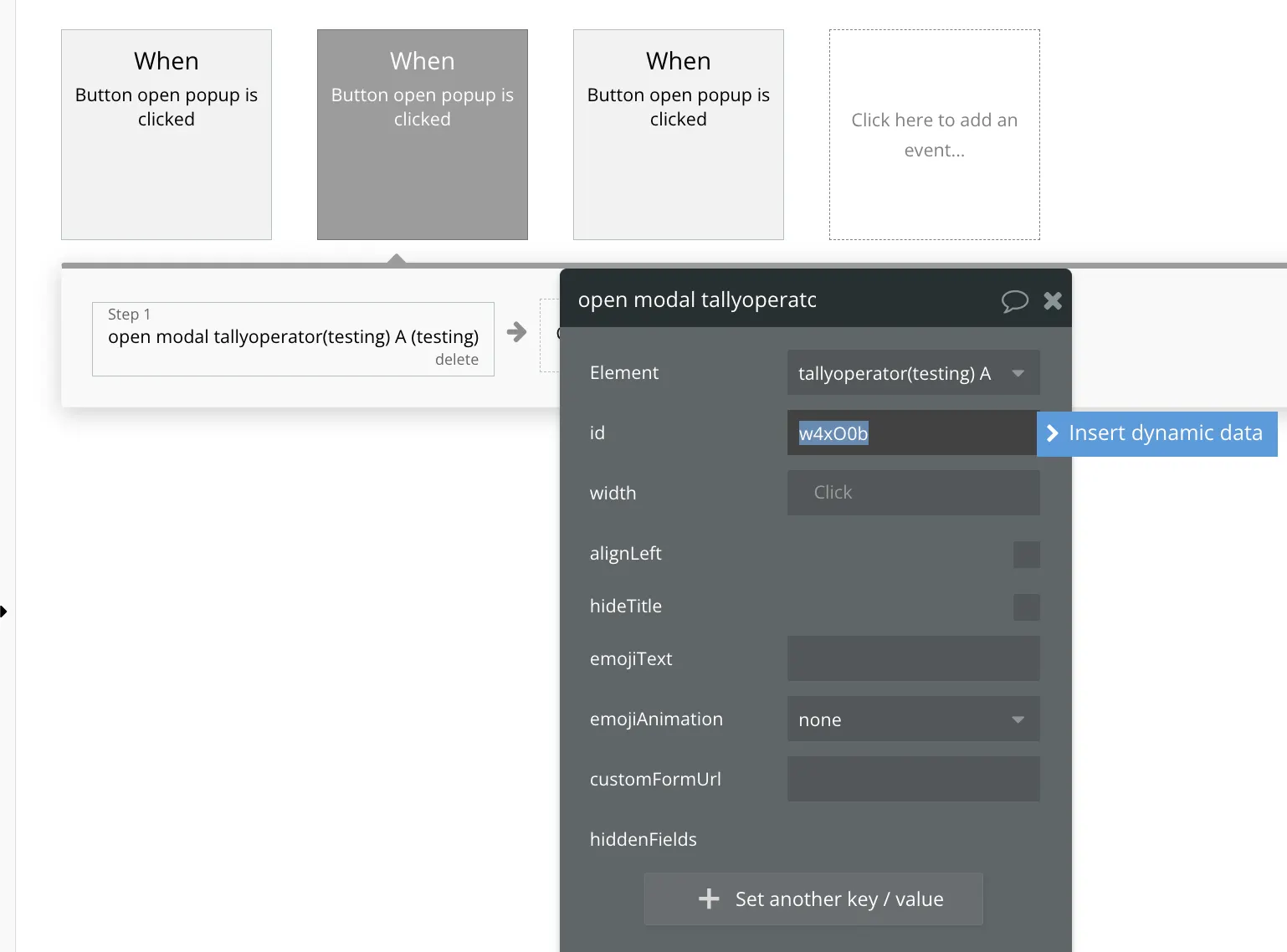Select the first Button open popup event
This screenshot has height=952, width=1287.
click(x=167, y=135)
